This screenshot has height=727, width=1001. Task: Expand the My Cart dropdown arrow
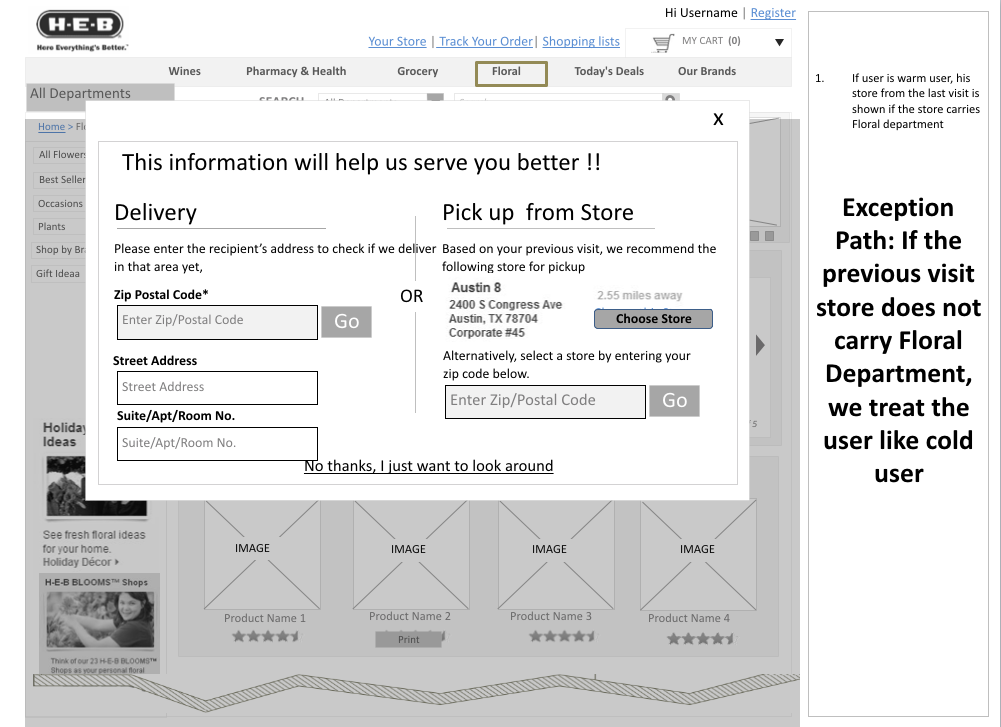[x=779, y=43]
